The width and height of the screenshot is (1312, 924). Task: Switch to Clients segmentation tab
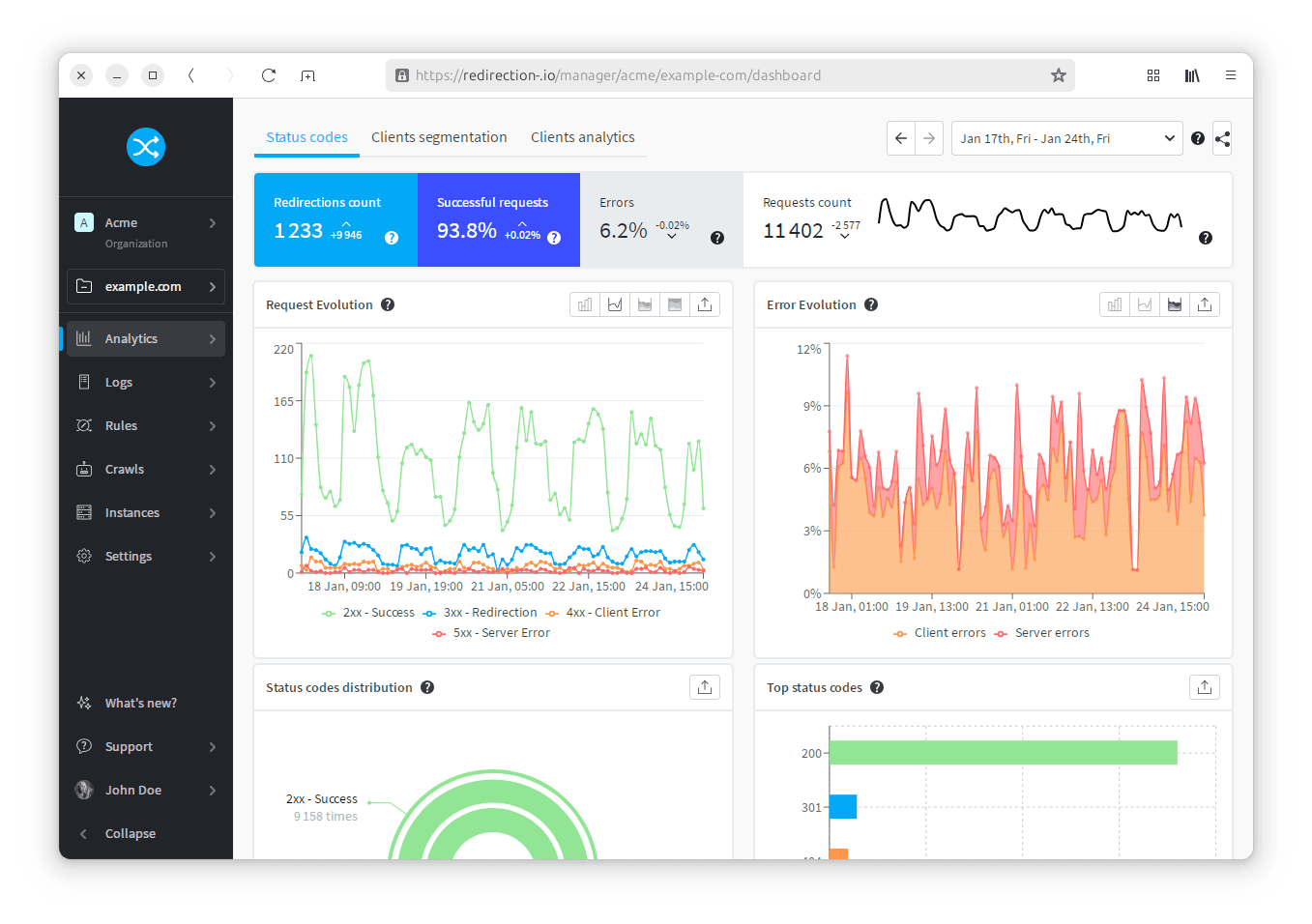point(439,137)
